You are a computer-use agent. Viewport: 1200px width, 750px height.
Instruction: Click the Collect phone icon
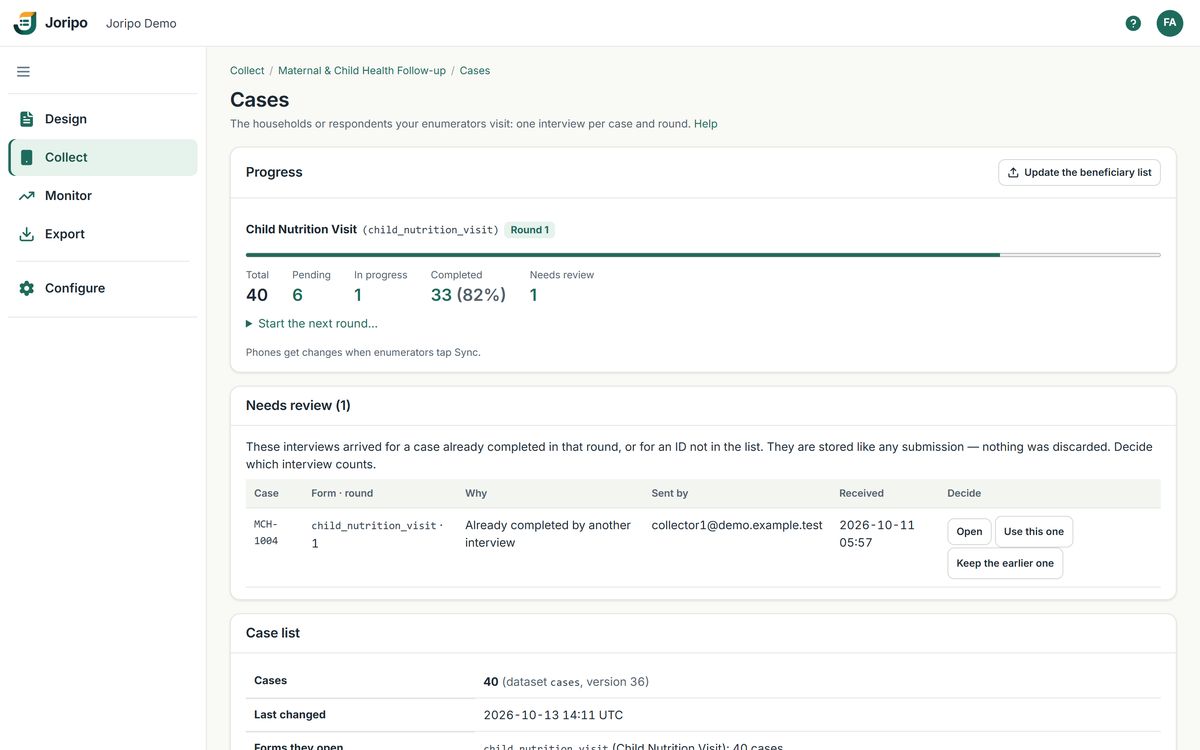pos(27,157)
